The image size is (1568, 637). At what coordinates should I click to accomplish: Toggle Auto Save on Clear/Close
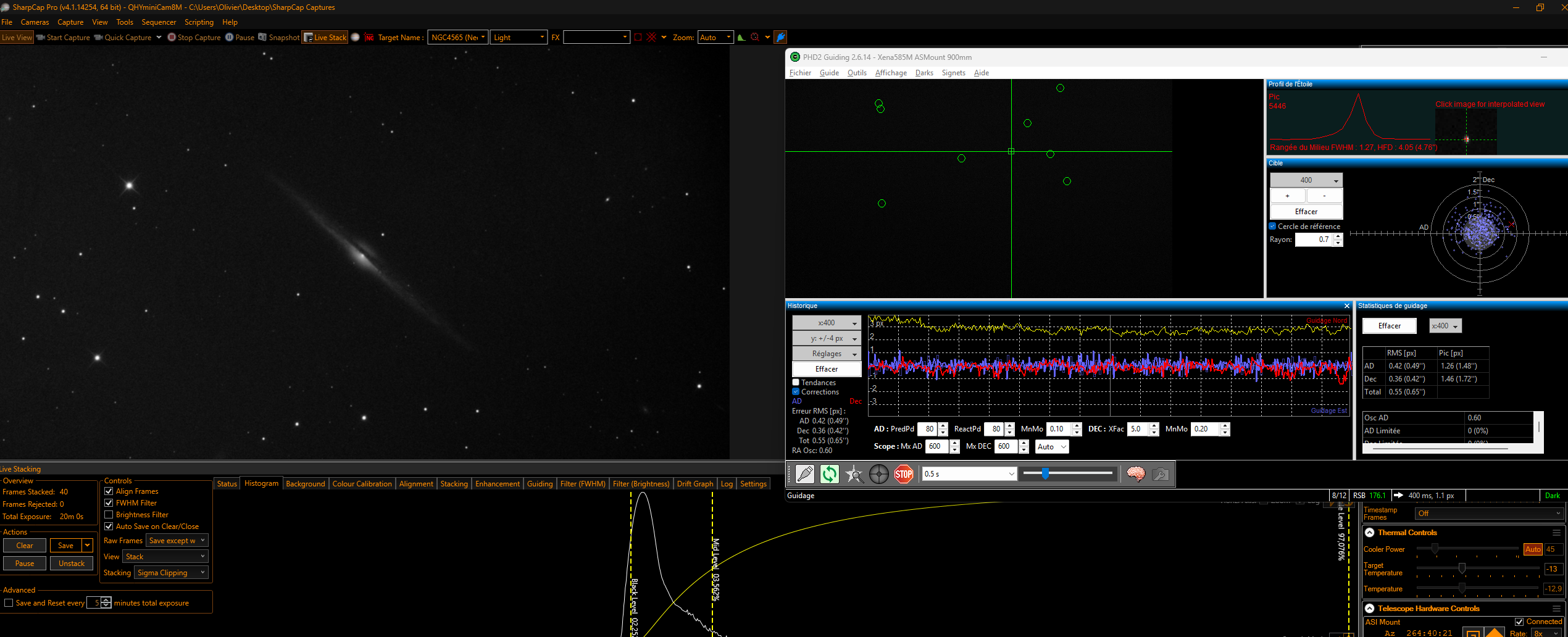pyautogui.click(x=109, y=527)
